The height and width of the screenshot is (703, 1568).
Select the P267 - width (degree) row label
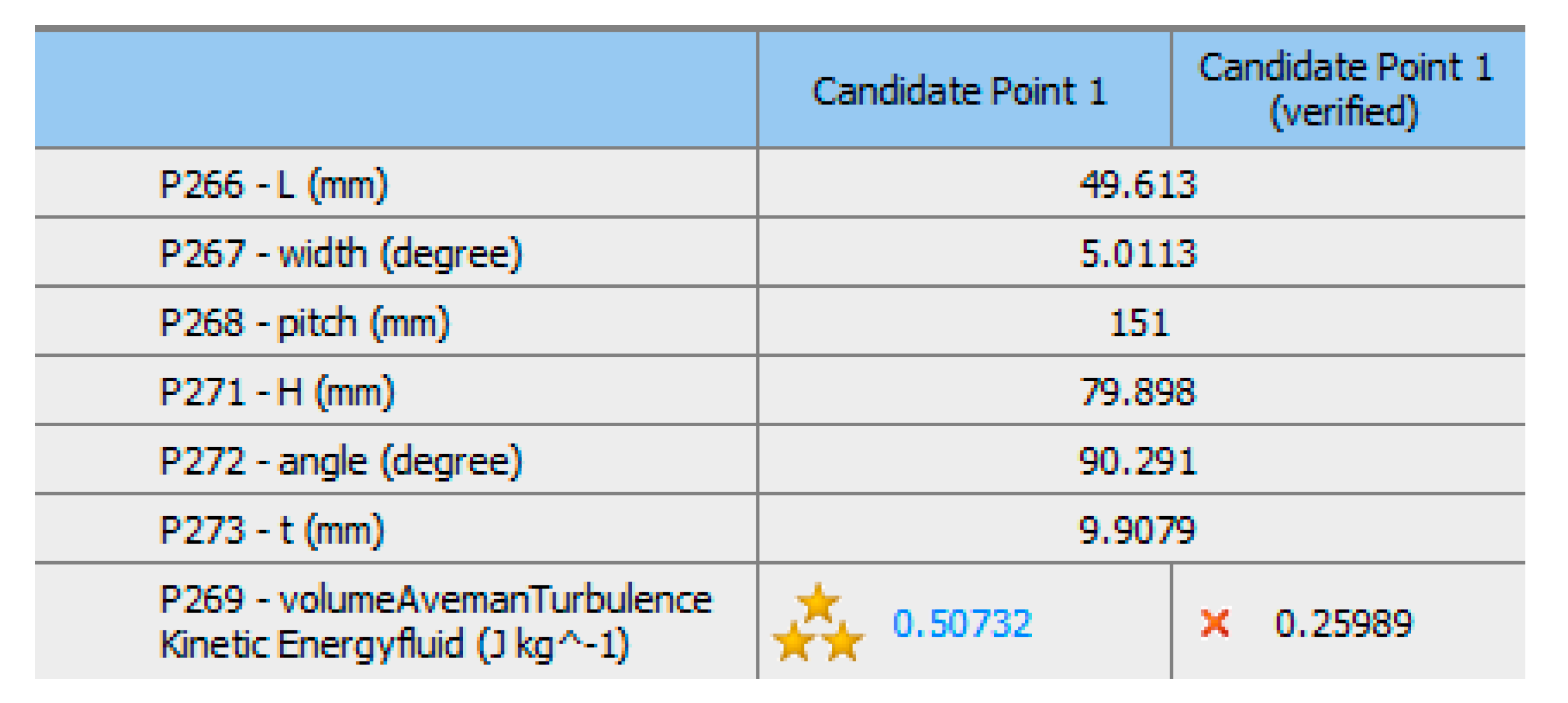click(340, 253)
